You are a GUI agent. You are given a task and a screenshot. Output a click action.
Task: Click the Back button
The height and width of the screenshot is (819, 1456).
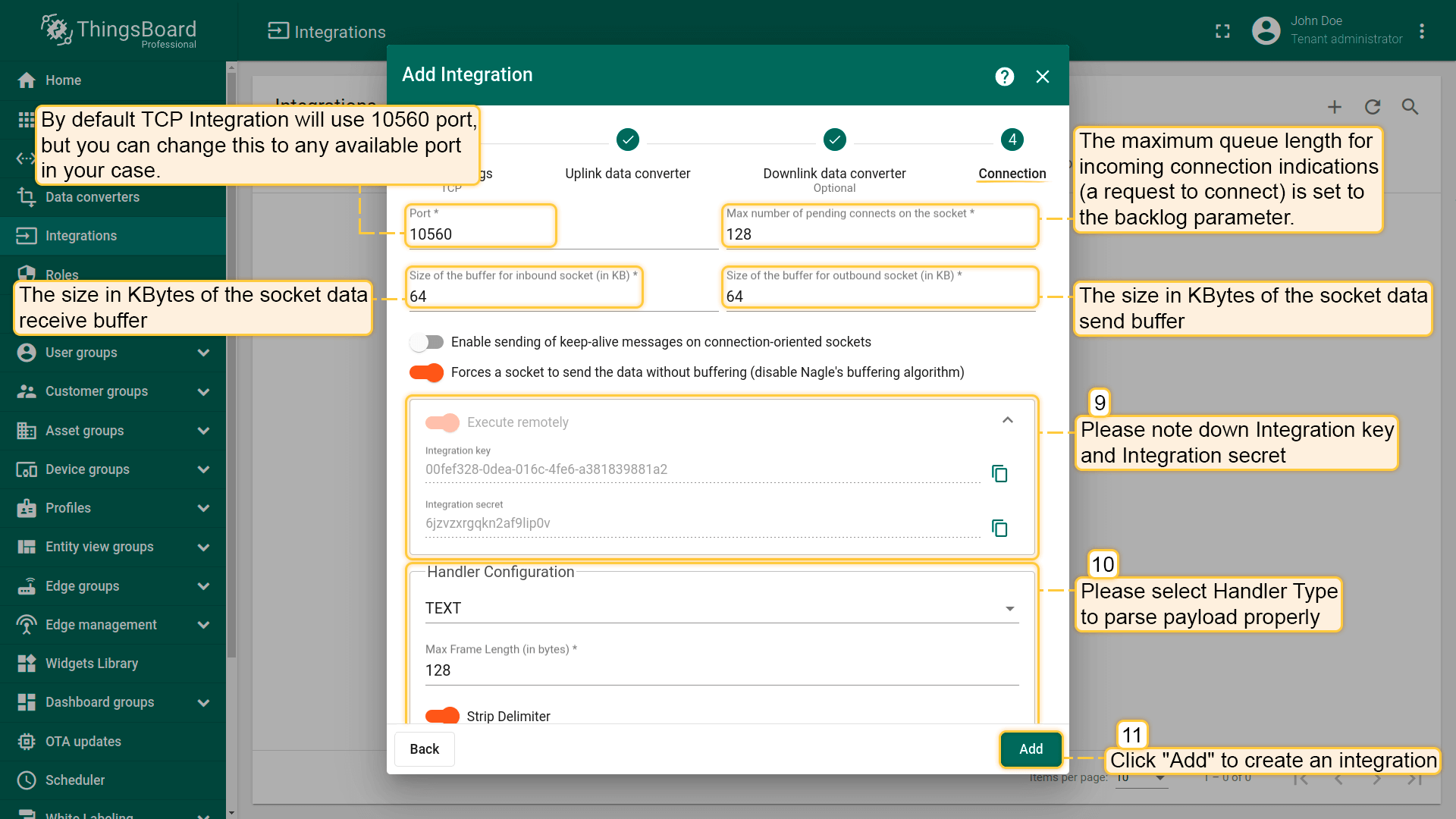click(425, 749)
